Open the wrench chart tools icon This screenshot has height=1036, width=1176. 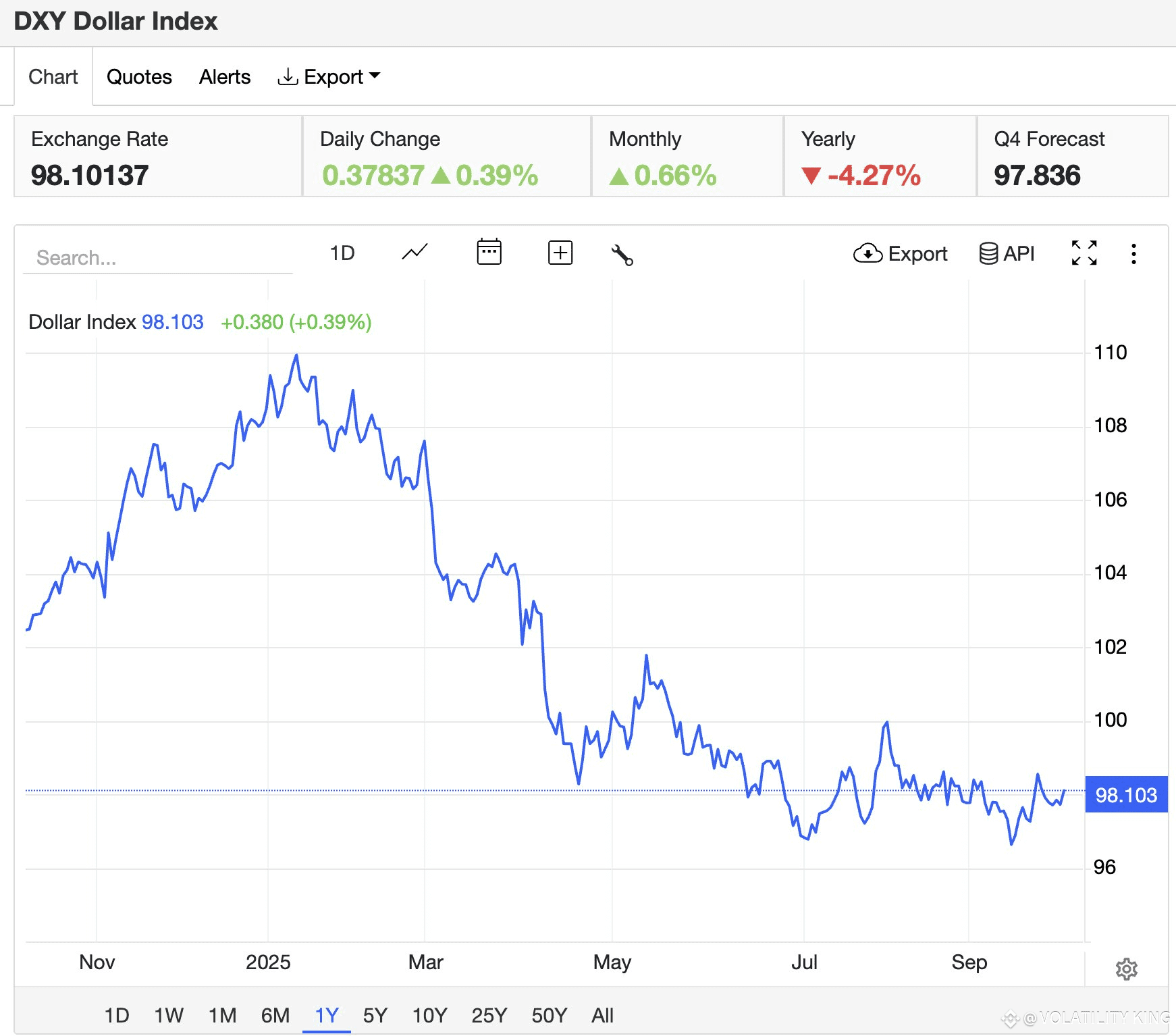[622, 255]
